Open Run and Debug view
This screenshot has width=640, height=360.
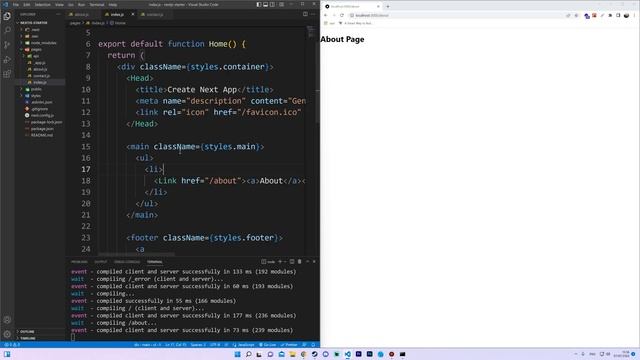pos(7,60)
